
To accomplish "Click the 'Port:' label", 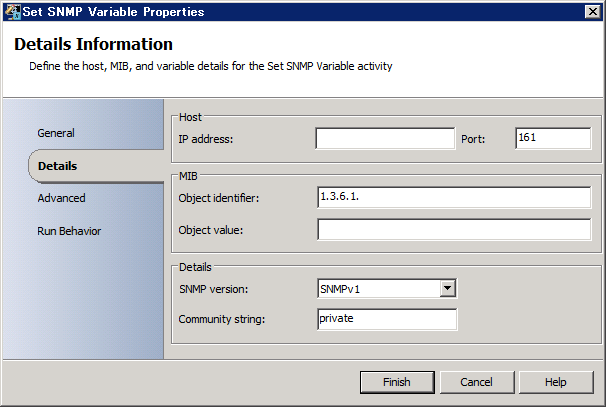I will click(473, 139).
